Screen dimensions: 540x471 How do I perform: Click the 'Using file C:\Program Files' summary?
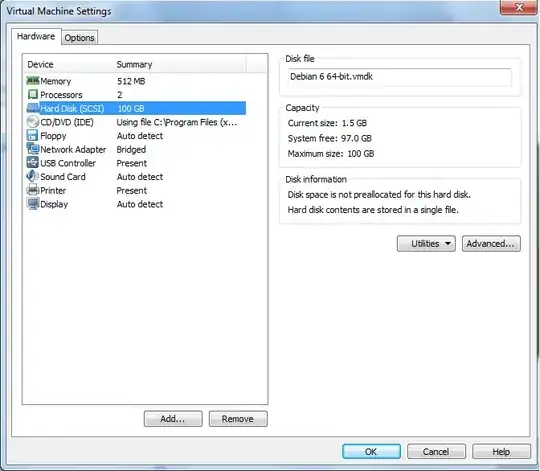(177, 122)
